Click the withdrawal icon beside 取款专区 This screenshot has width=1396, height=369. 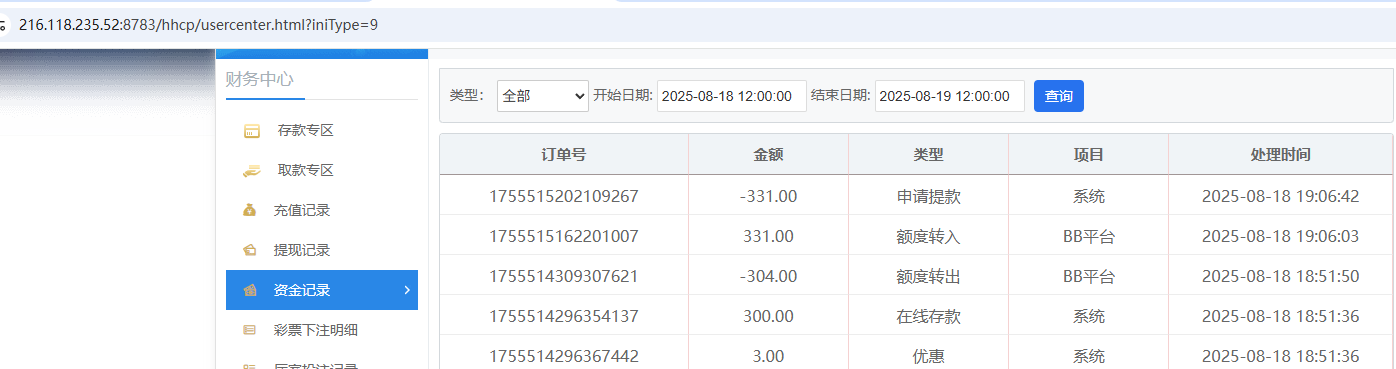[251, 170]
